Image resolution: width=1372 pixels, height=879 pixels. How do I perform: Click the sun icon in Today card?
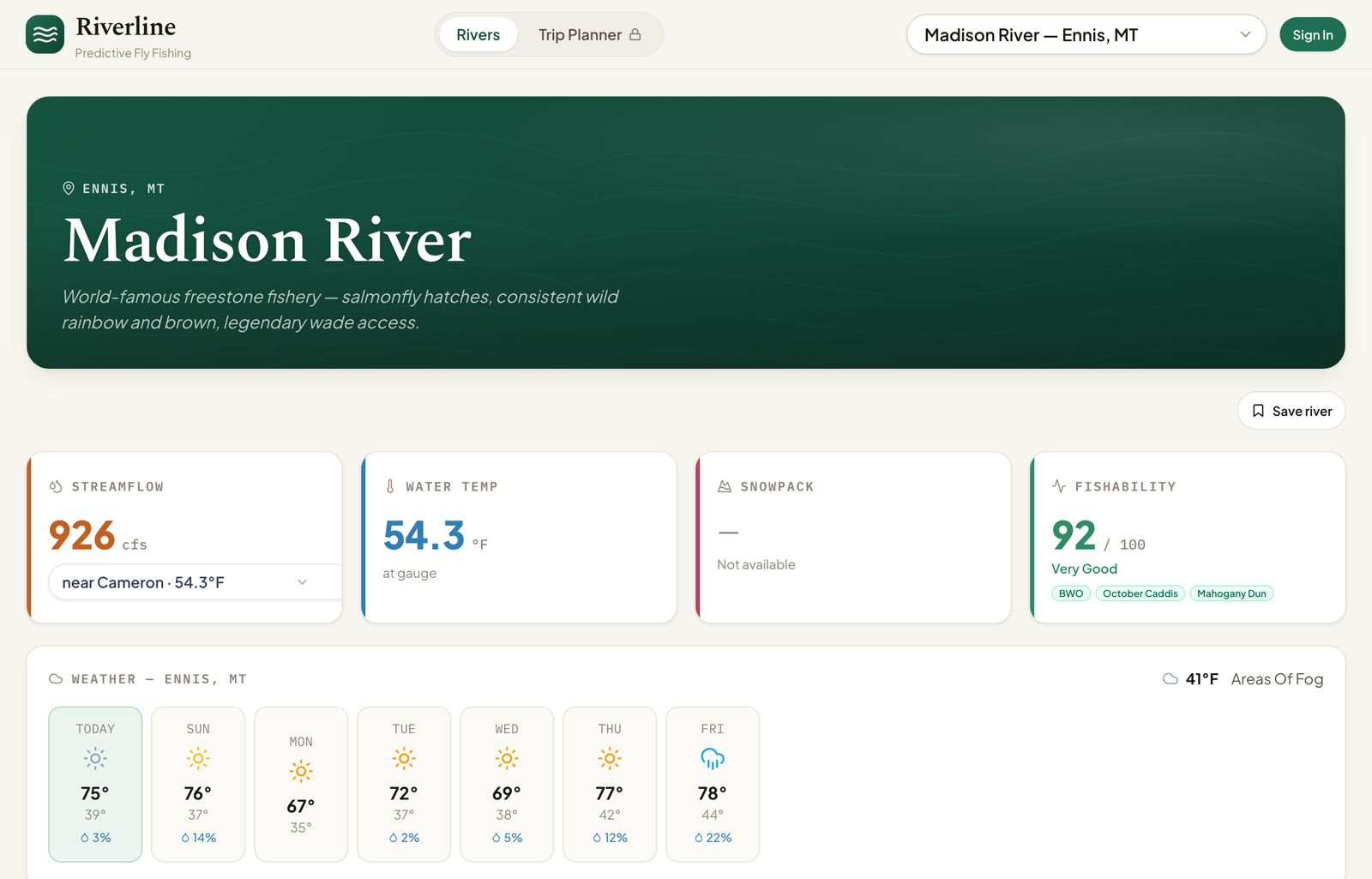[x=95, y=758]
